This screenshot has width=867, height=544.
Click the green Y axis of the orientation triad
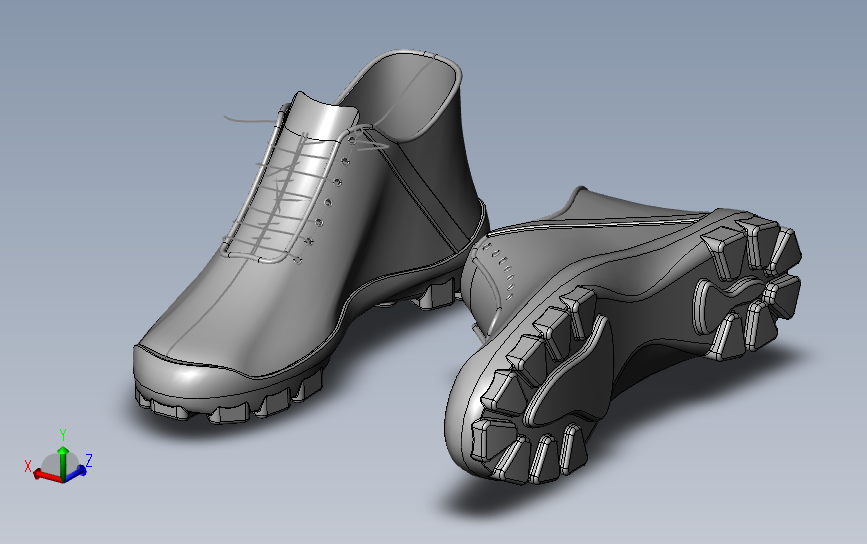63,462
